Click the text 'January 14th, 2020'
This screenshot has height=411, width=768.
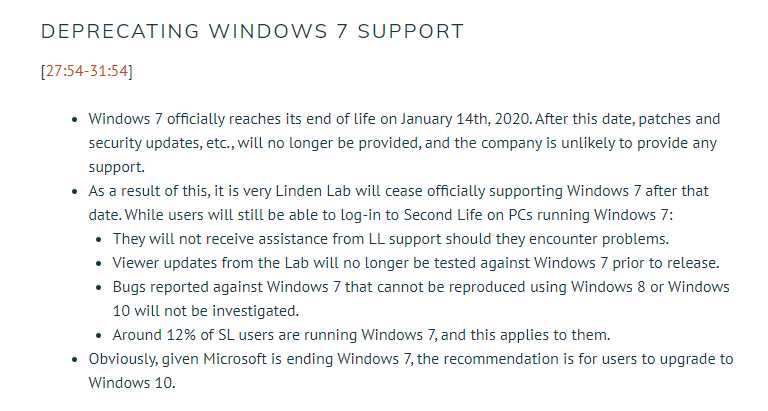466,119
